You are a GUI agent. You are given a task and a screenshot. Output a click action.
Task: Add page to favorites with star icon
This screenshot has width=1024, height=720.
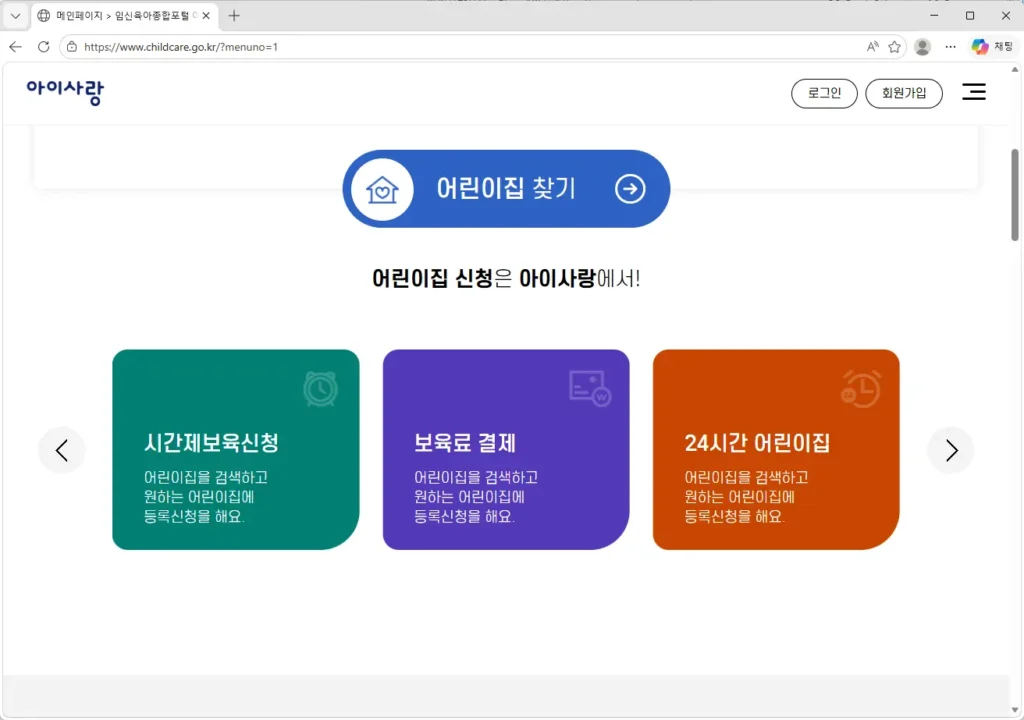[x=895, y=47]
